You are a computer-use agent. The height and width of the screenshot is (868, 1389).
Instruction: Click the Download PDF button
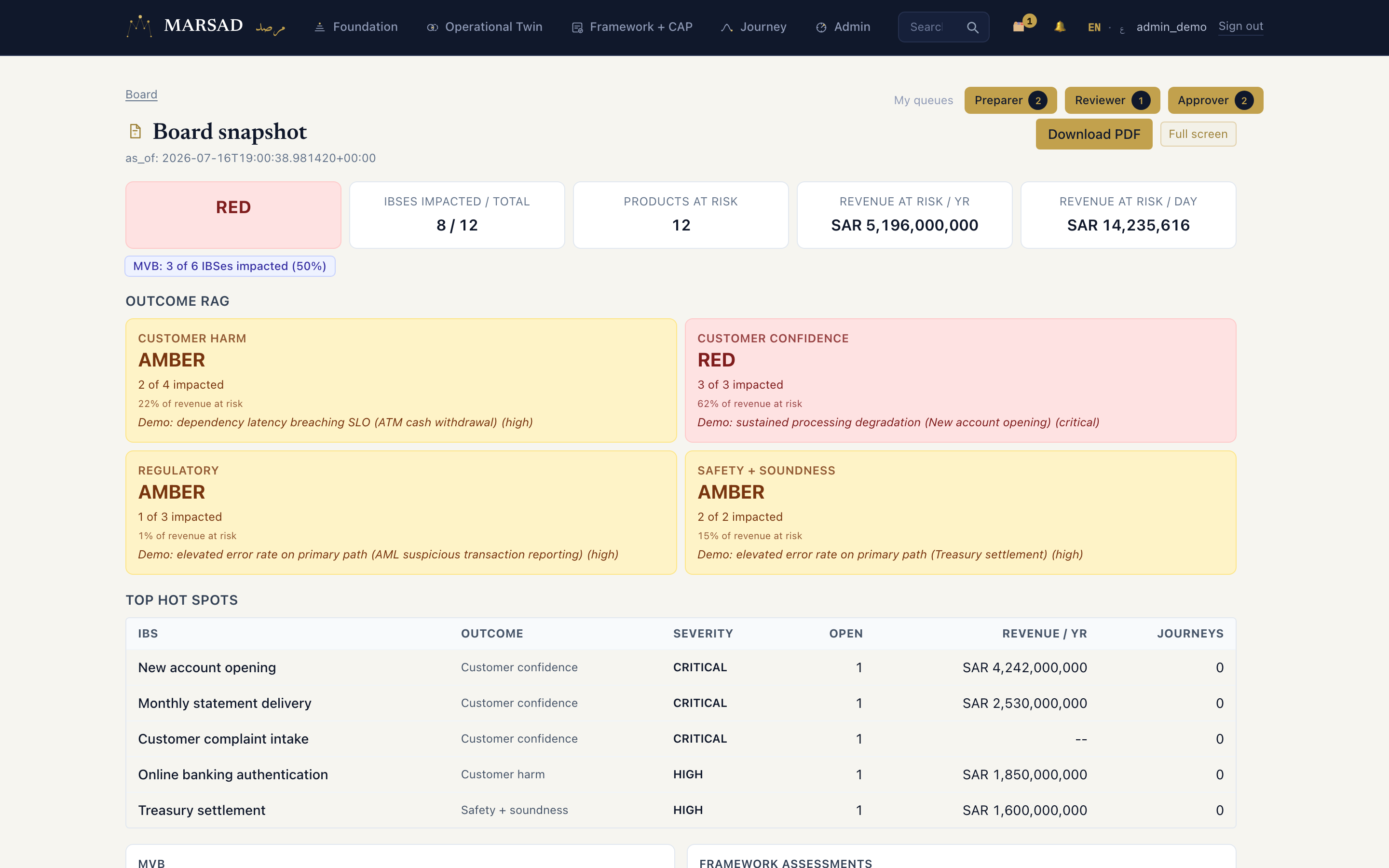pos(1093,135)
